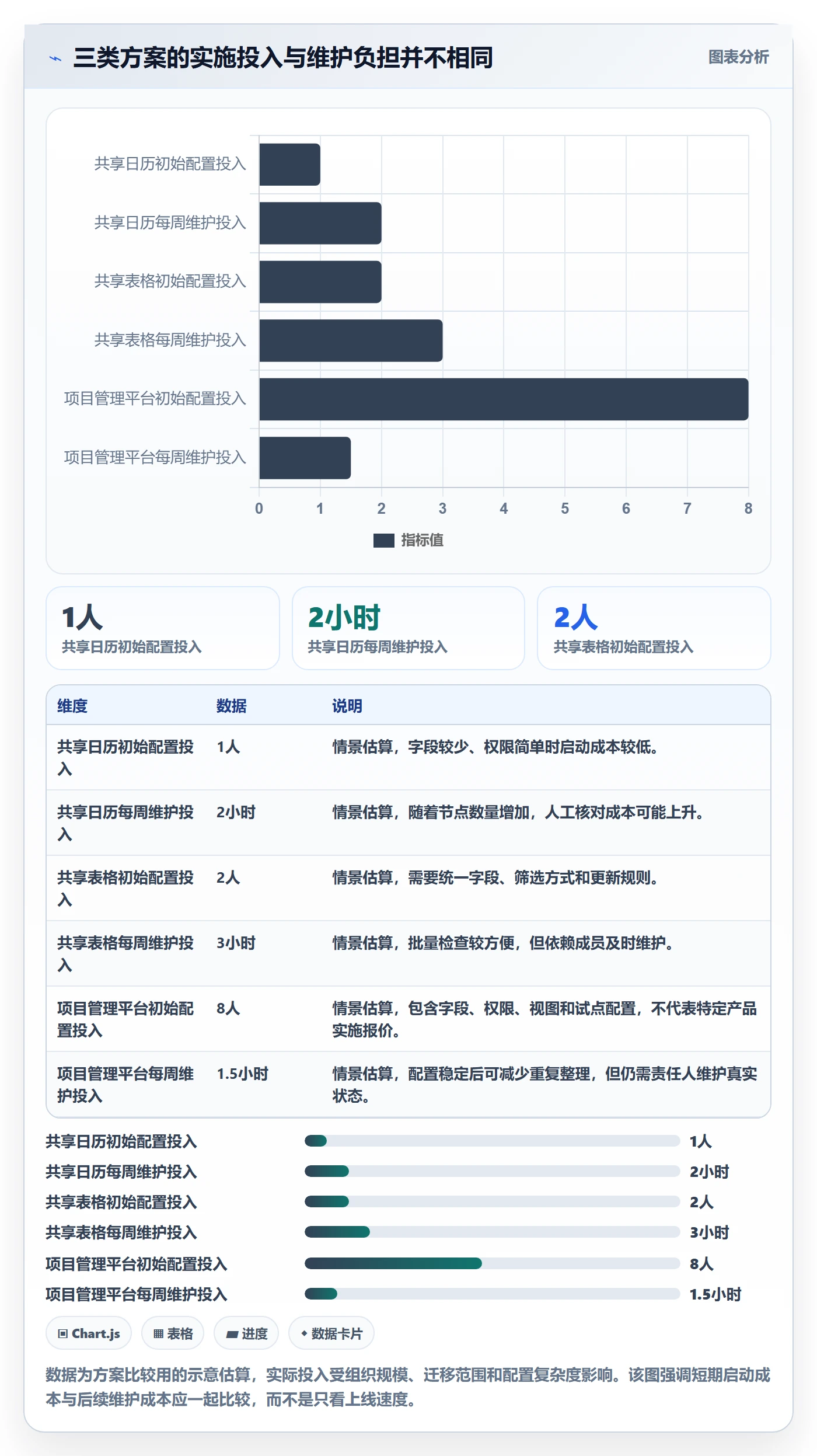Image resolution: width=817 pixels, height=1456 pixels.
Task: Click the 项目管理平台每周维护投入 chart axis label
Action: [x=155, y=458]
